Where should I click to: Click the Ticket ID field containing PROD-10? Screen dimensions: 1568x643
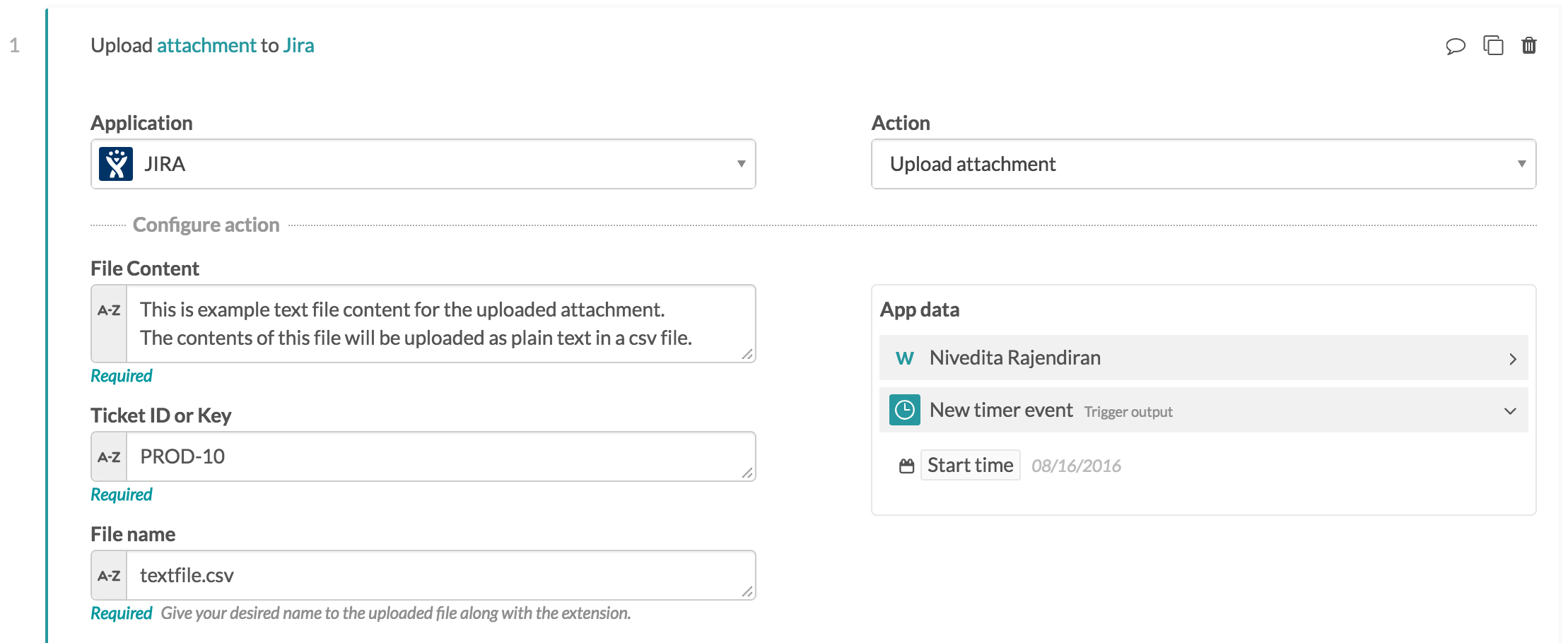click(x=440, y=456)
